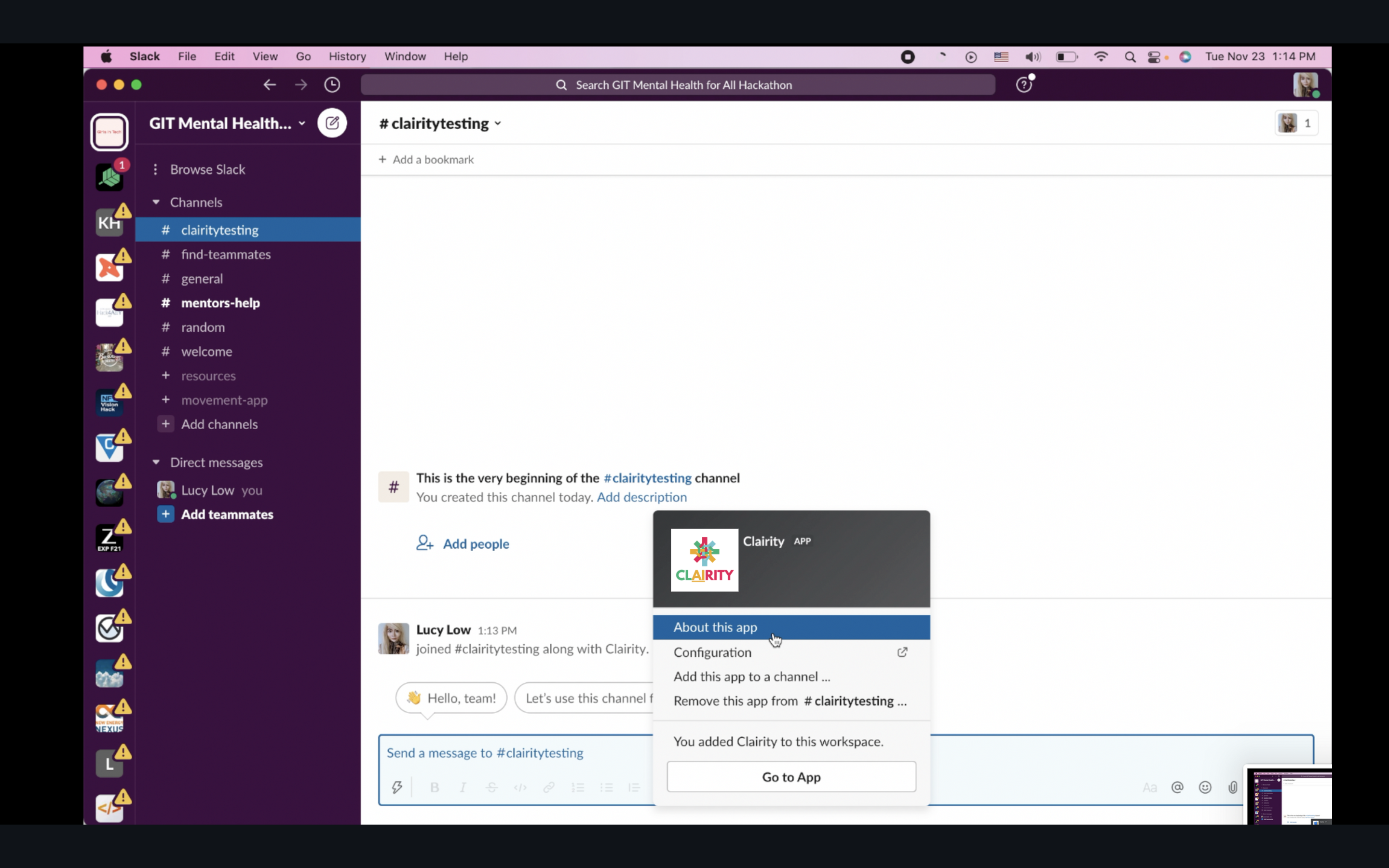The width and height of the screenshot is (1389, 868).
Task: Go back with the left arrow
Action: 269,85
